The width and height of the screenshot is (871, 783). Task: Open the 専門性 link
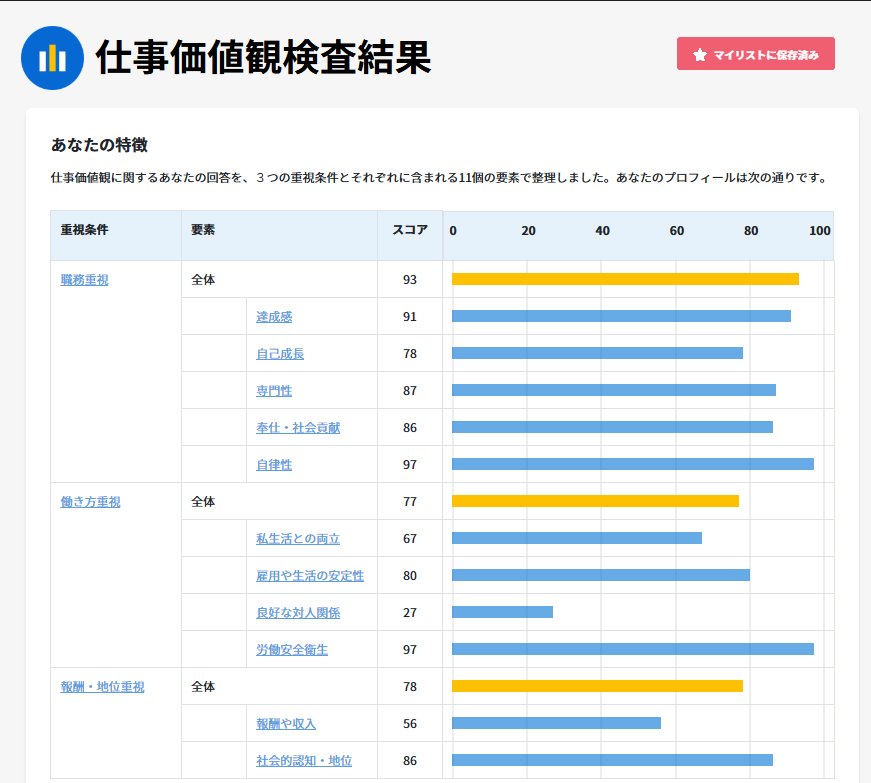pos(274,390)
